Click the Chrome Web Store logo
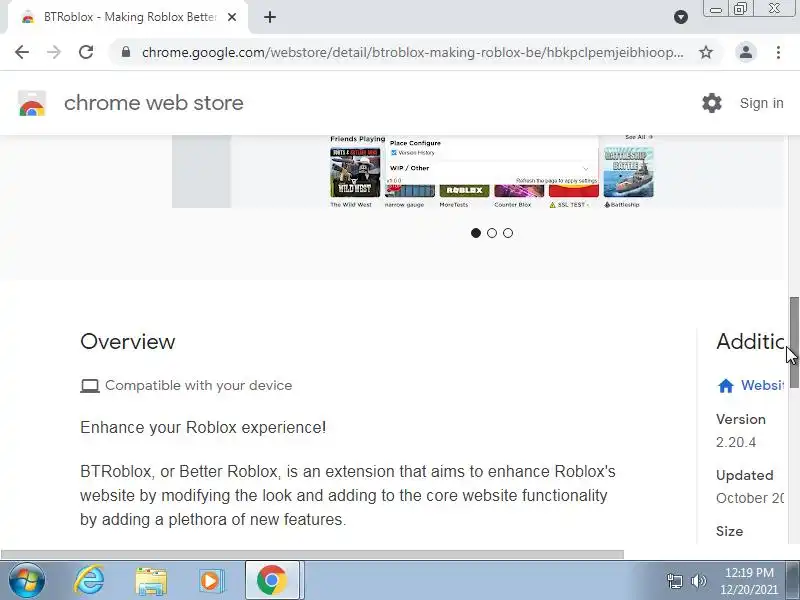This screenshot has width=800, height=600. [32, 103]
